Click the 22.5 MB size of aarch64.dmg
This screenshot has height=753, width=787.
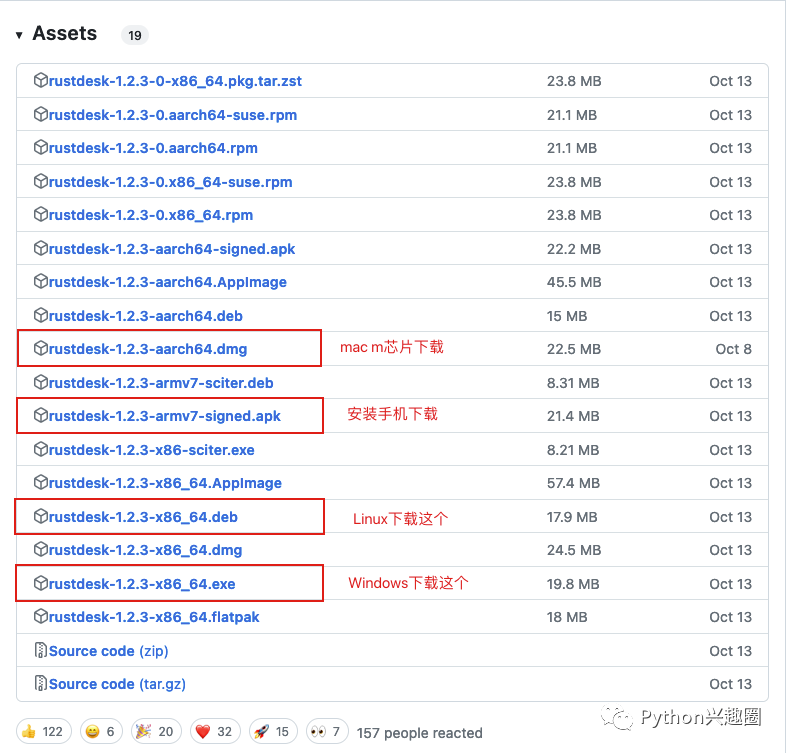coord(574,349)
